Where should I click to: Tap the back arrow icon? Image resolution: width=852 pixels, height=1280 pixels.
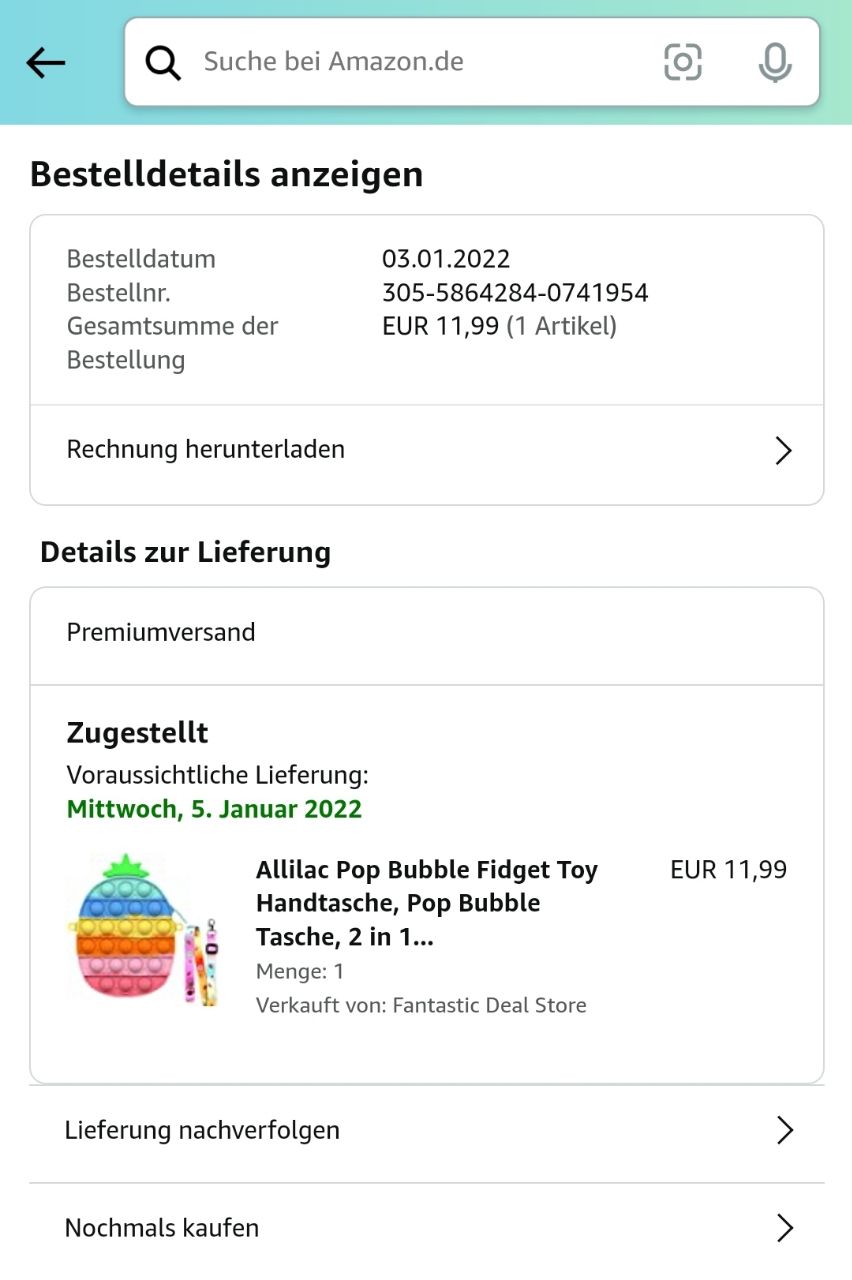[x=45, y=63]
